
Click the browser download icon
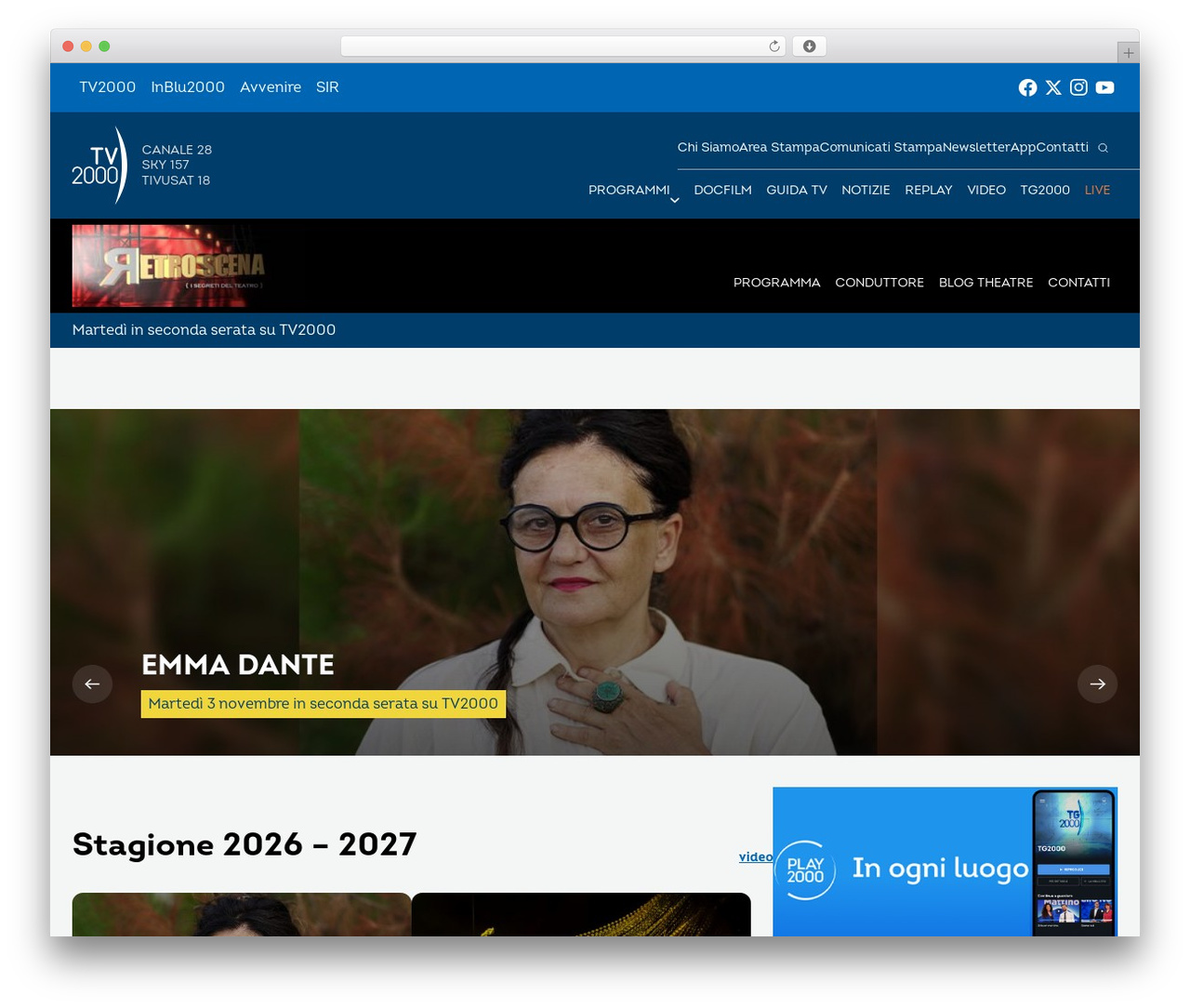tap(809, 46)
